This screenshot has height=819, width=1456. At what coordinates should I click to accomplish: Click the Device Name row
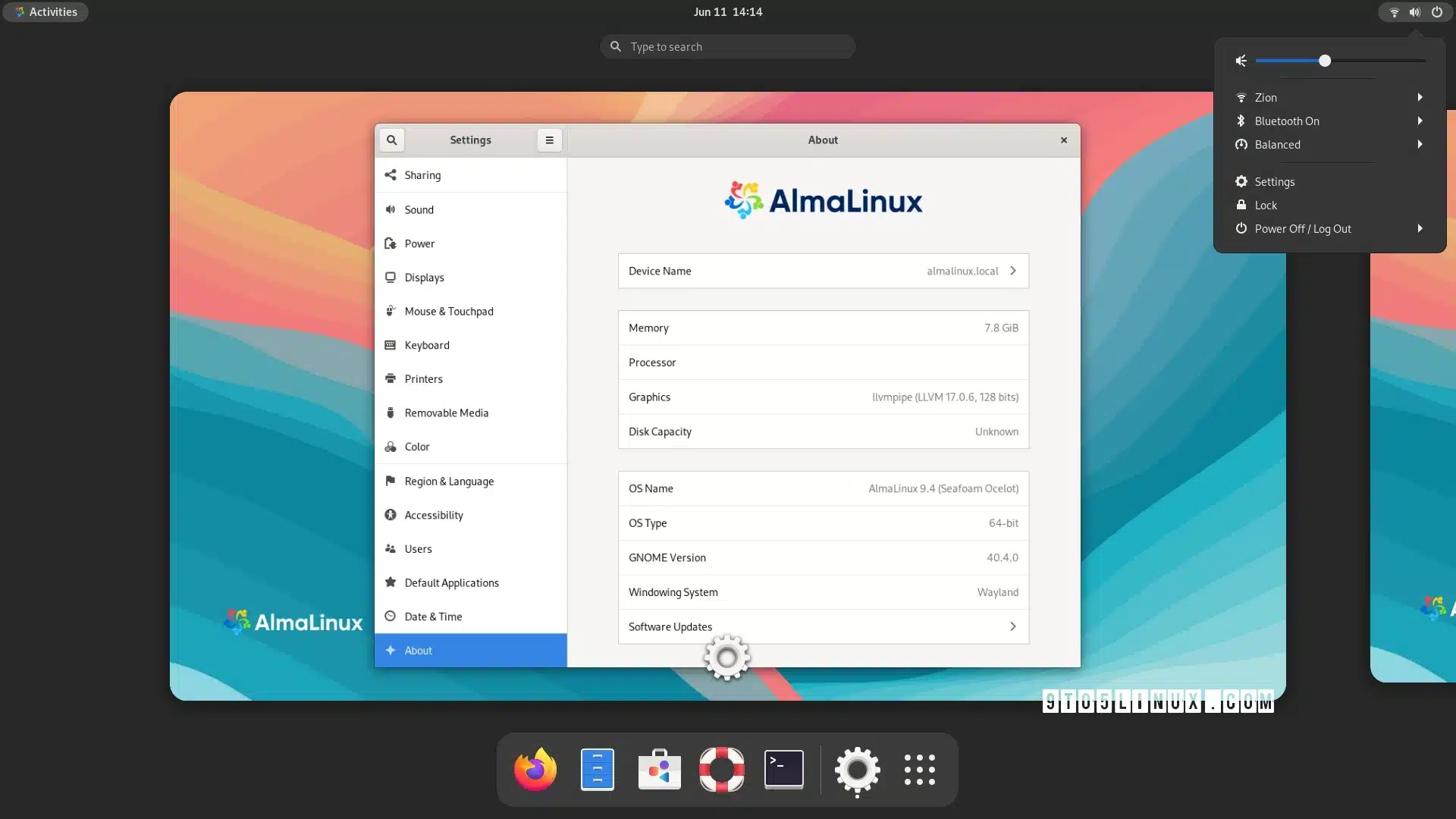[823, 271]
